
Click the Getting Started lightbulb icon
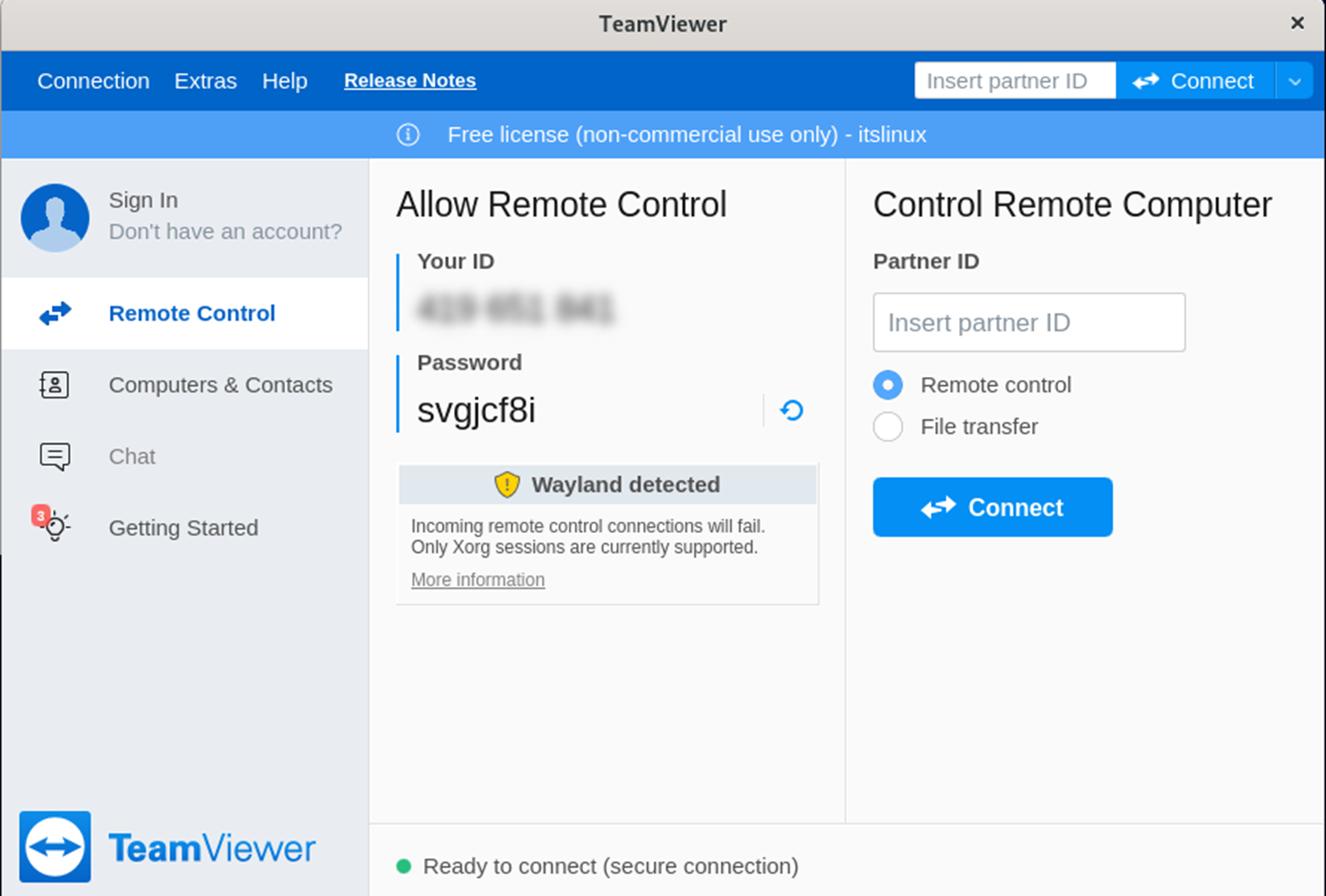[55, 527]
